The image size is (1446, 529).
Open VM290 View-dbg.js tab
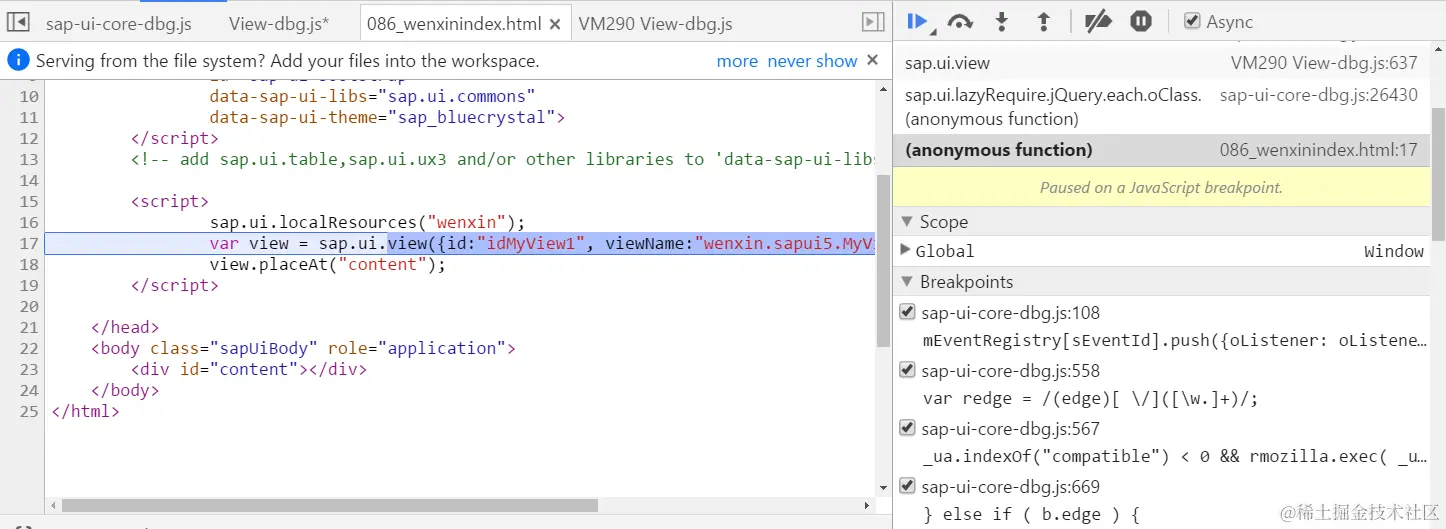point(655,23)
